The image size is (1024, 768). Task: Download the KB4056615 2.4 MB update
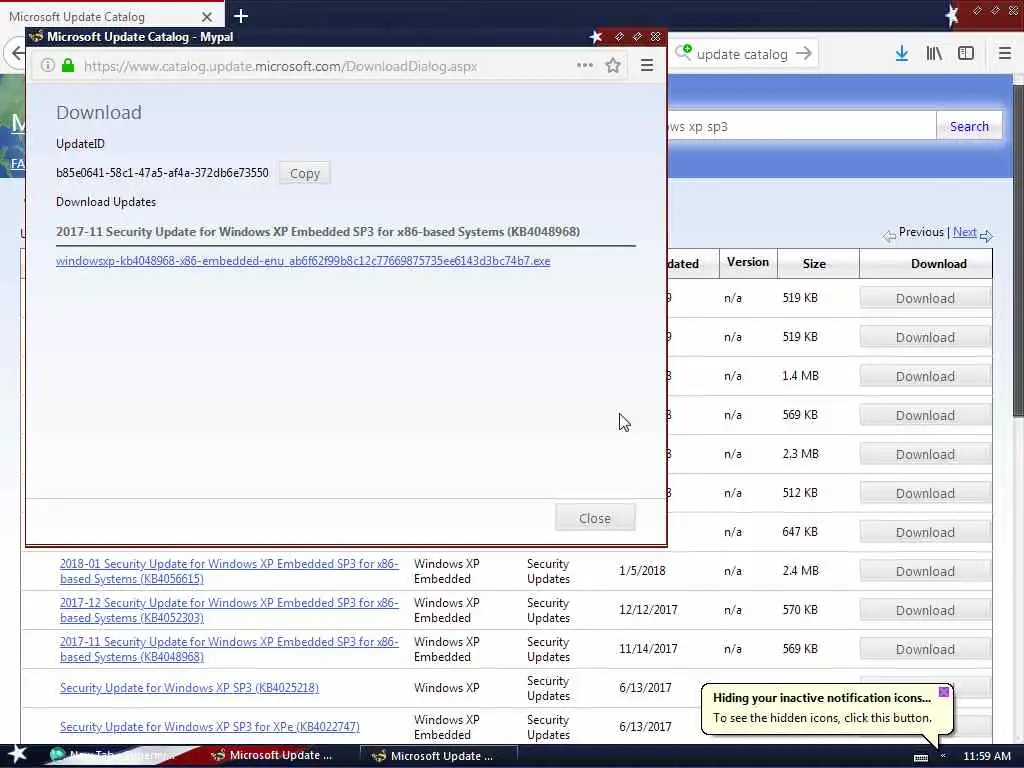click(x=925, y=571)
